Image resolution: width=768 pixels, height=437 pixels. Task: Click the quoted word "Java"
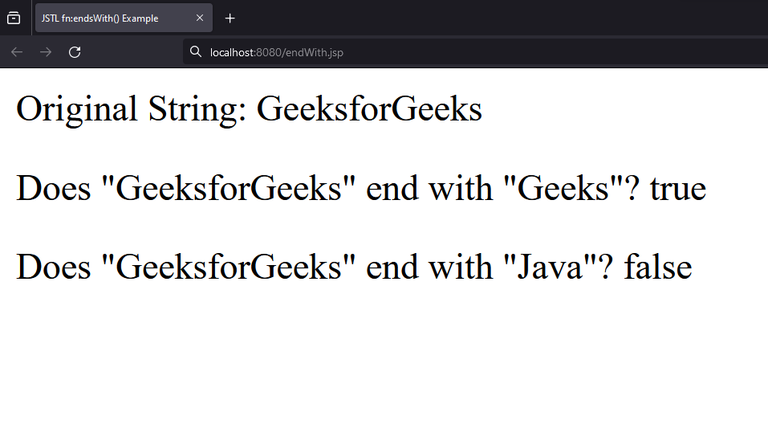[x=550, y=267]
